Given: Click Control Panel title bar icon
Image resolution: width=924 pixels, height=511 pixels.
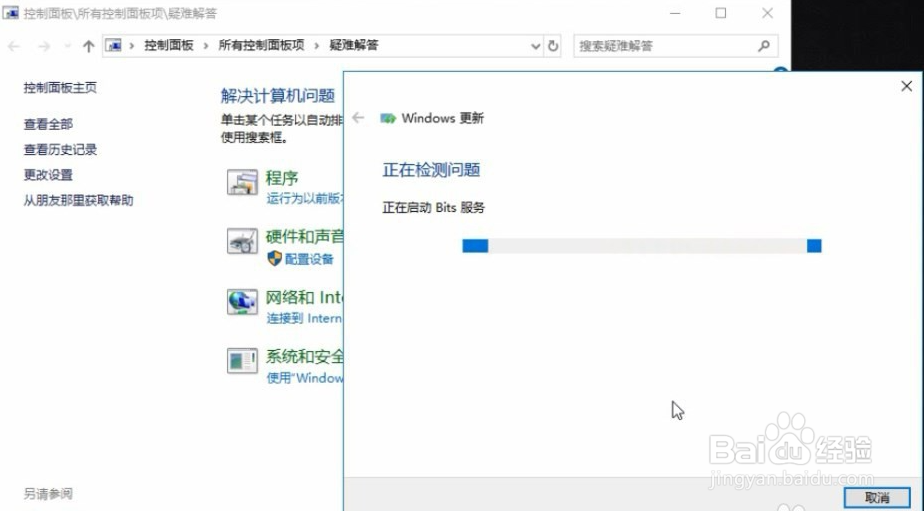Looking at the screenshot, I should [x=11, y=12].
